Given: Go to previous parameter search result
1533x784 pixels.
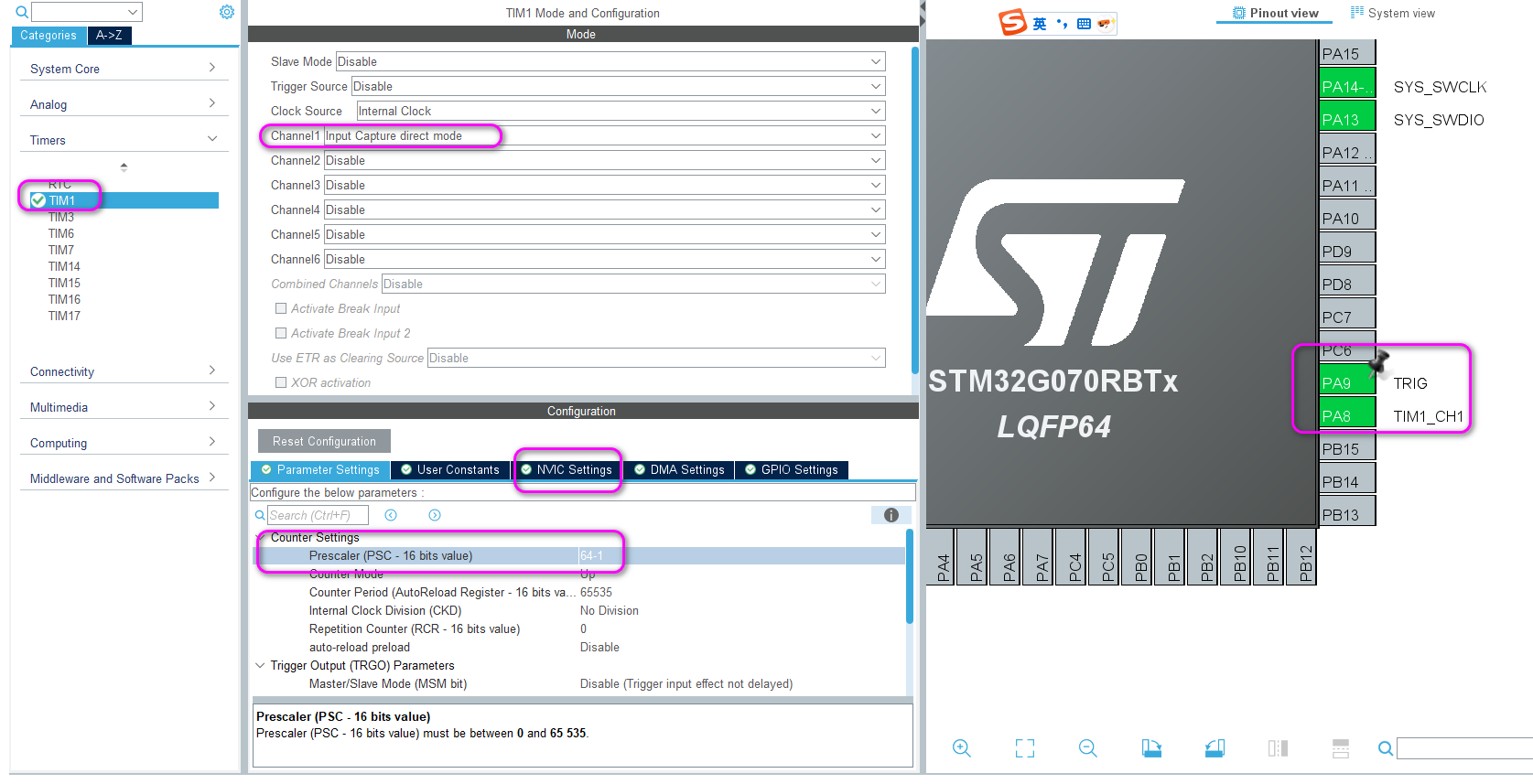Looking at the screenshot, I should tap(391, 515).
